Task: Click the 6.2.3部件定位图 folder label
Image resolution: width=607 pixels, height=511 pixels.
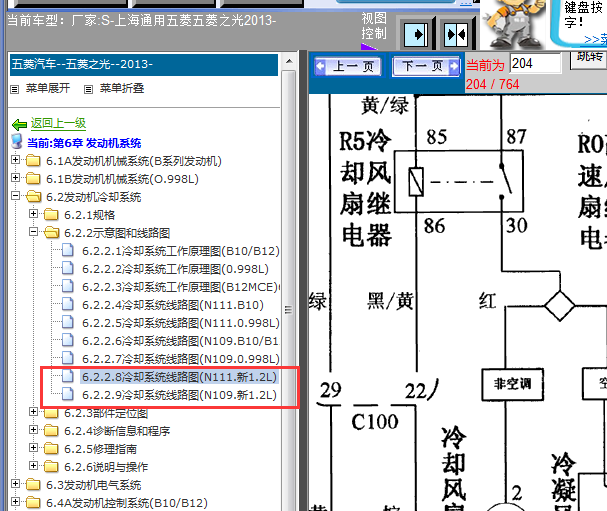Action: [x=106, y=413]
